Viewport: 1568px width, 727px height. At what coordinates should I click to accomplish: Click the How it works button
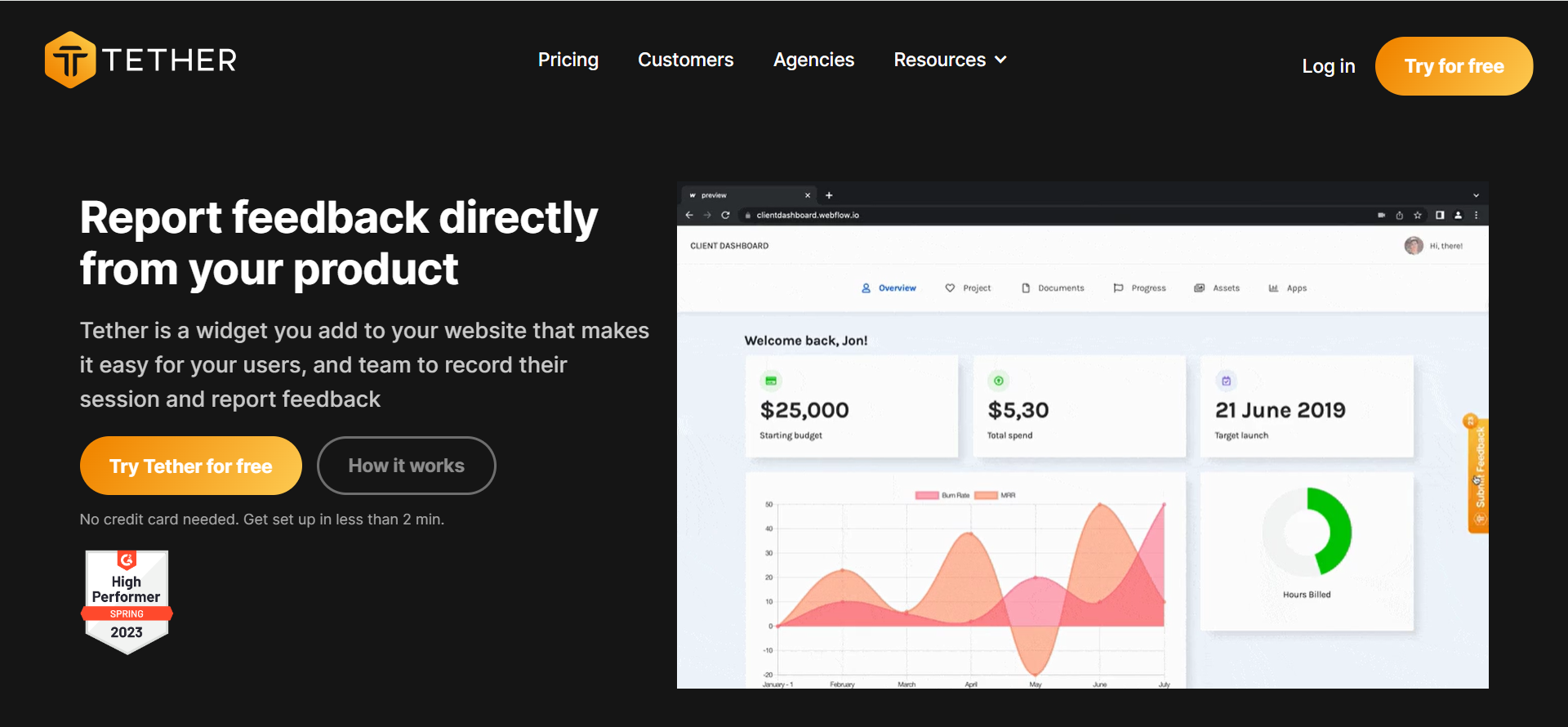point(406,466)
